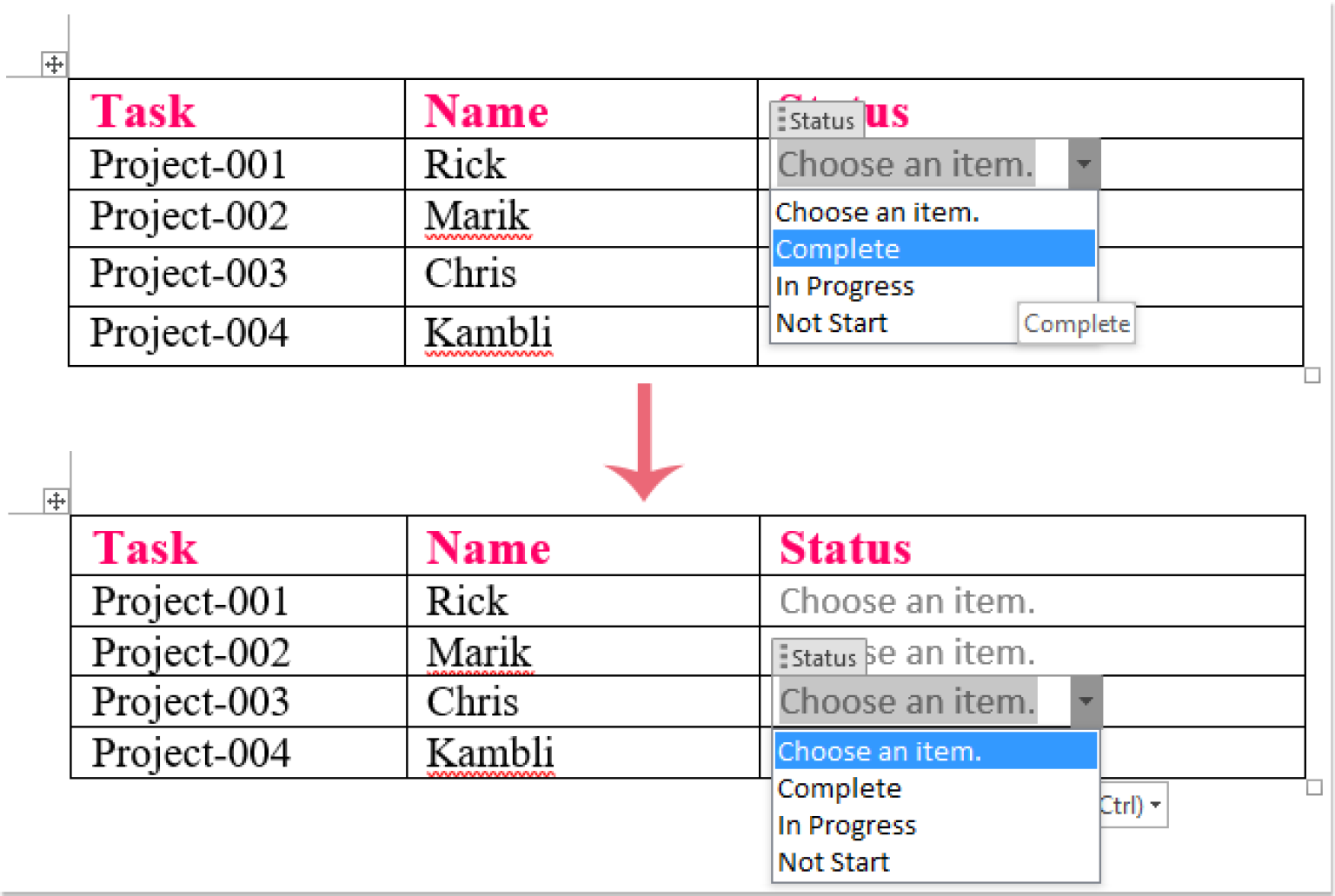Click the Status content control tag in top table

(818, 120)
